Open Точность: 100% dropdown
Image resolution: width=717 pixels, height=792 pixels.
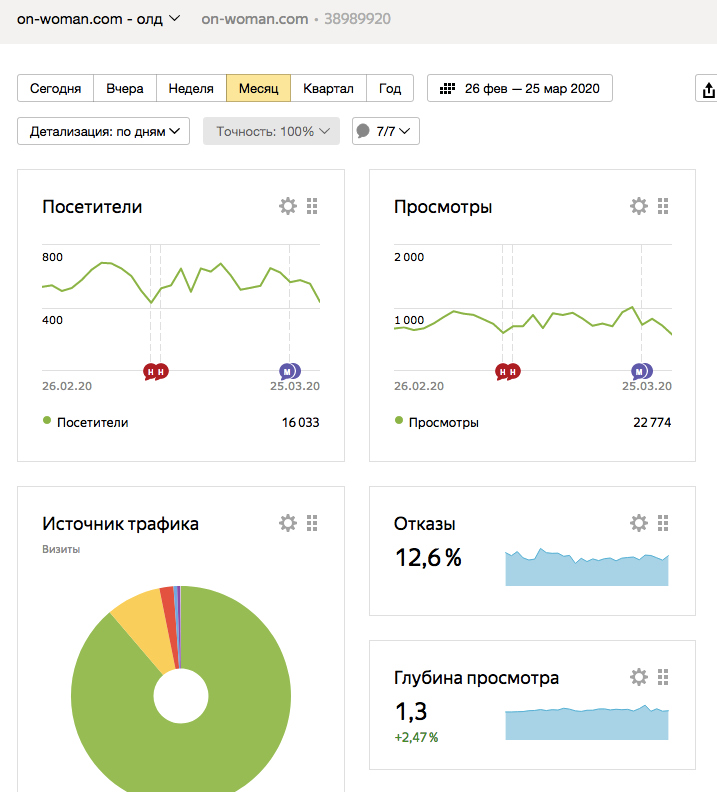point(271,131)
